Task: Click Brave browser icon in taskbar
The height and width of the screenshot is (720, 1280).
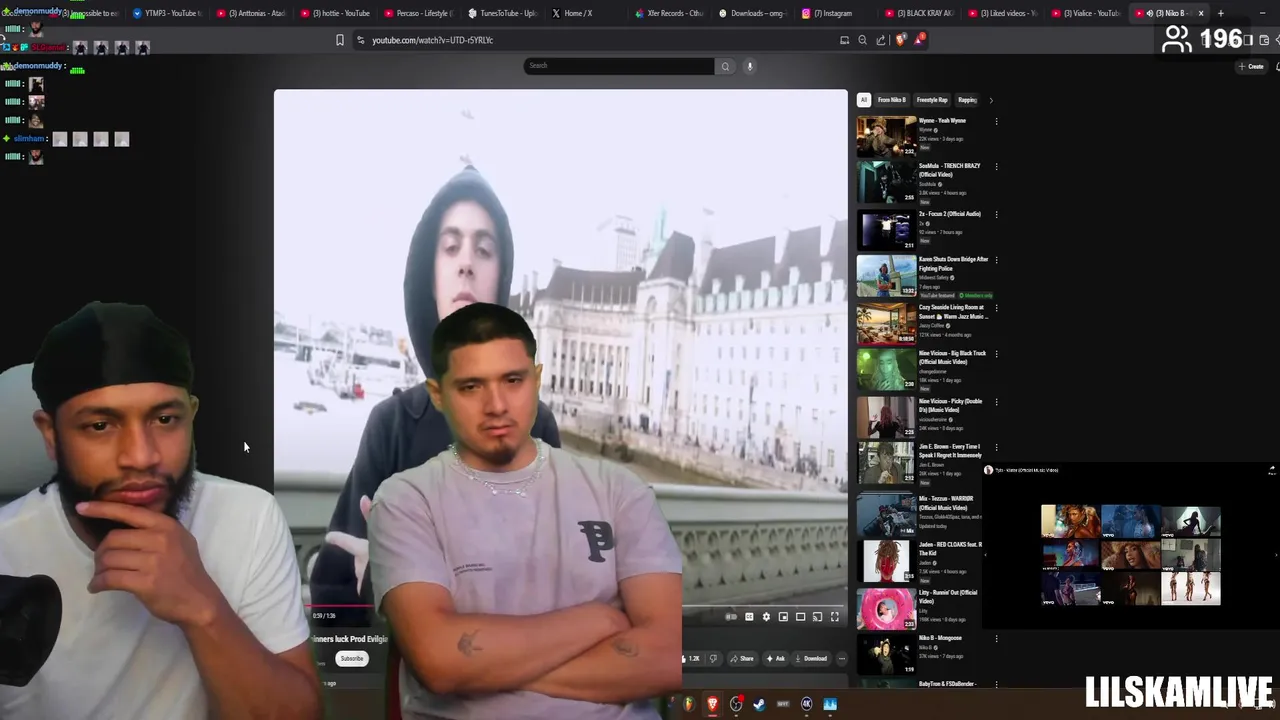Action: (x=712, y=704)
